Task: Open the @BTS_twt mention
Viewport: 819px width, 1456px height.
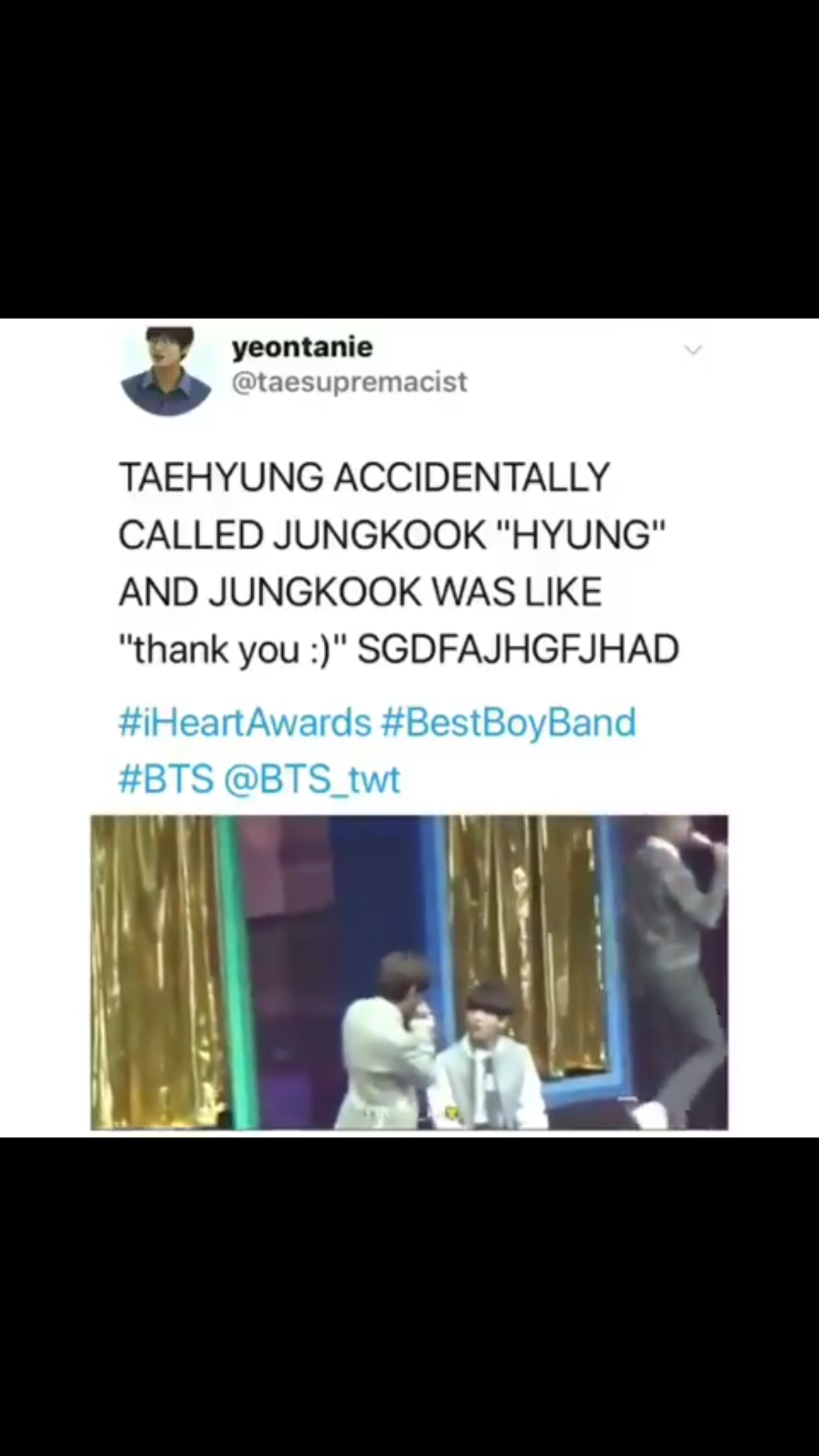Action: 312,779
